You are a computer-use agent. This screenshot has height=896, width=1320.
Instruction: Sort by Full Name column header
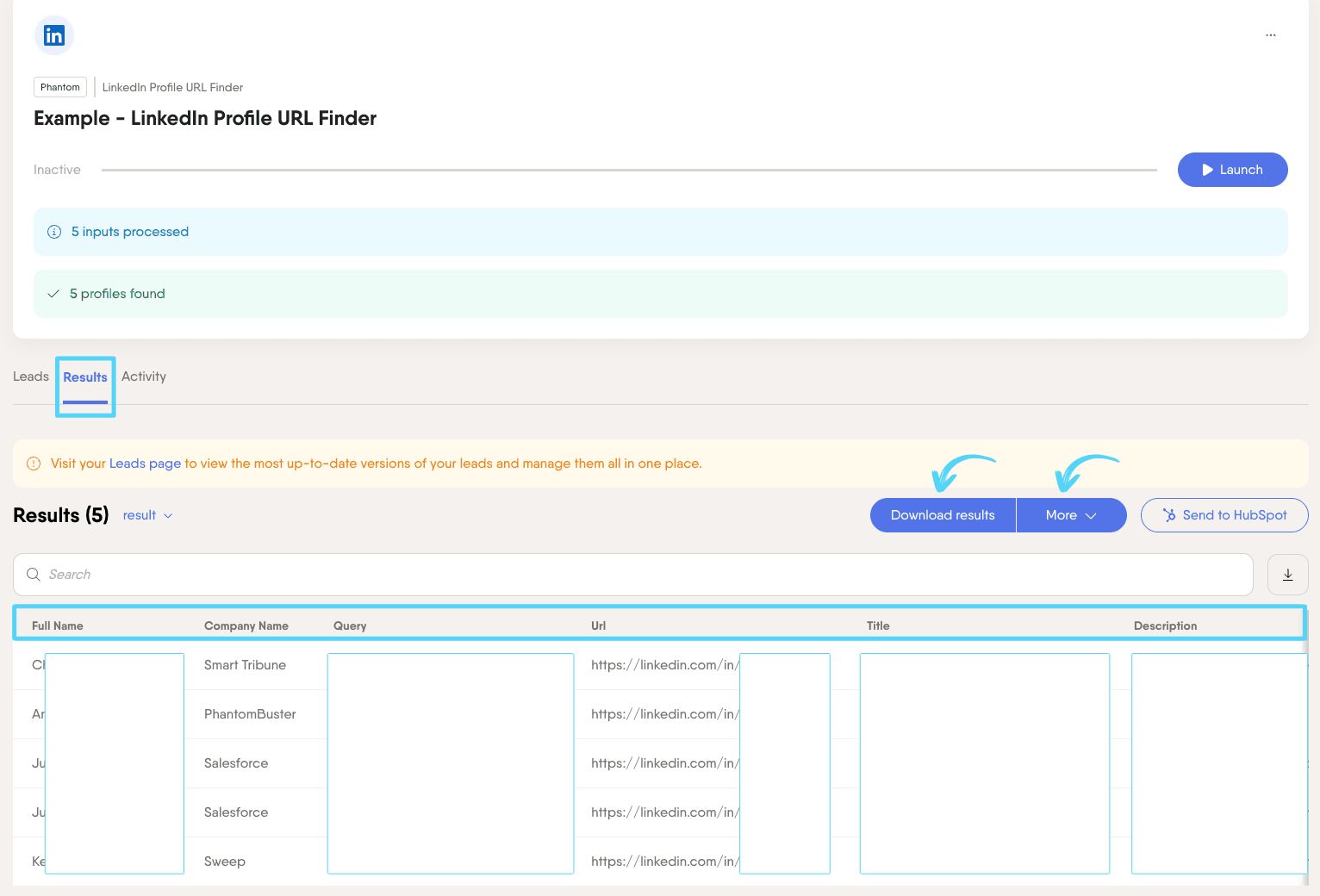coord(58,625)
